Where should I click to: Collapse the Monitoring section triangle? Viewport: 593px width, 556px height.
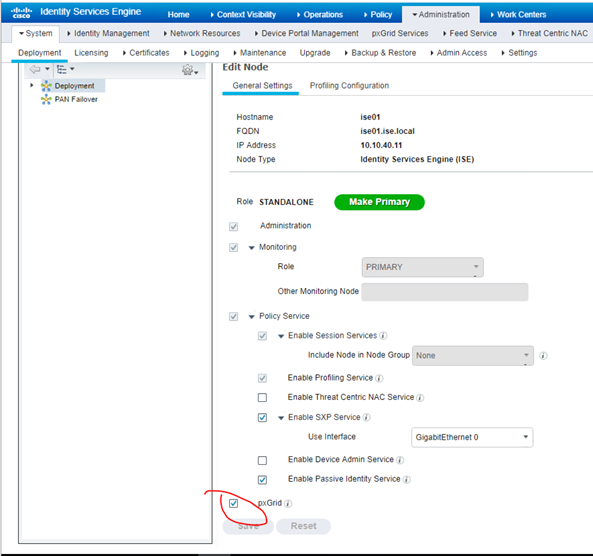[251, 248]
